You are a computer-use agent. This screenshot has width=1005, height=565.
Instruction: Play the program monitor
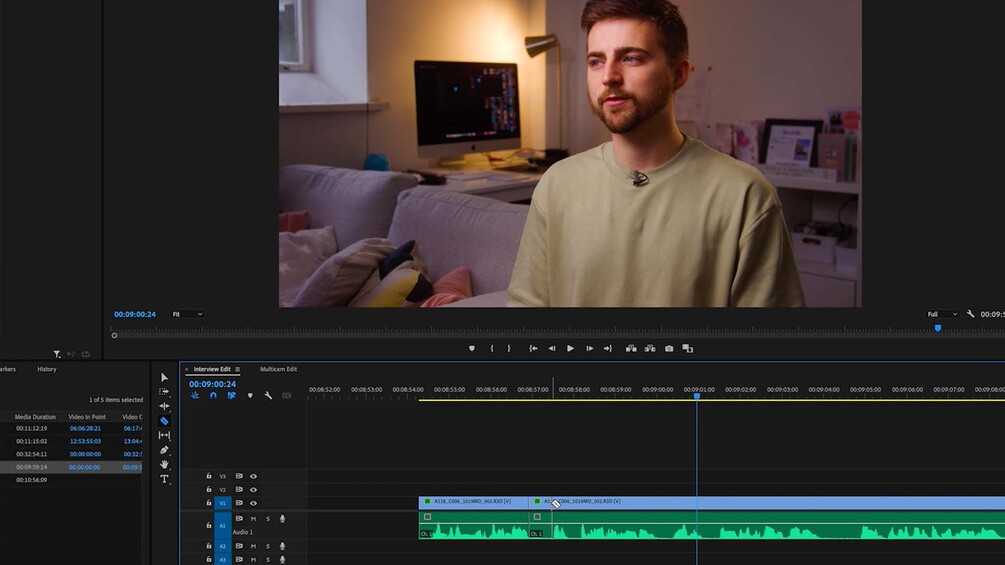point(570,348)
